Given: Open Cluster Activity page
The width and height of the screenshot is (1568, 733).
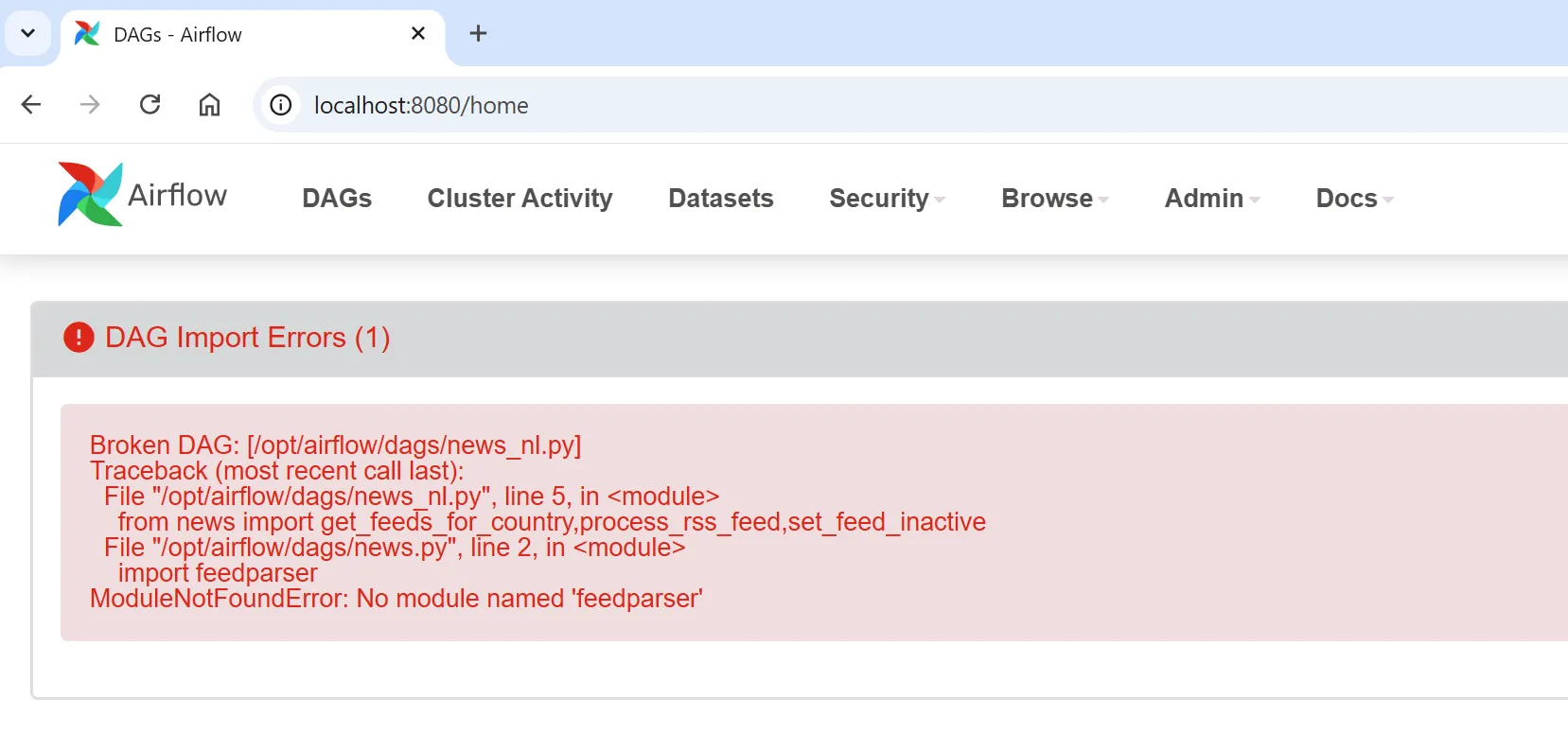Looking at the screenshot, I should 520,199.
